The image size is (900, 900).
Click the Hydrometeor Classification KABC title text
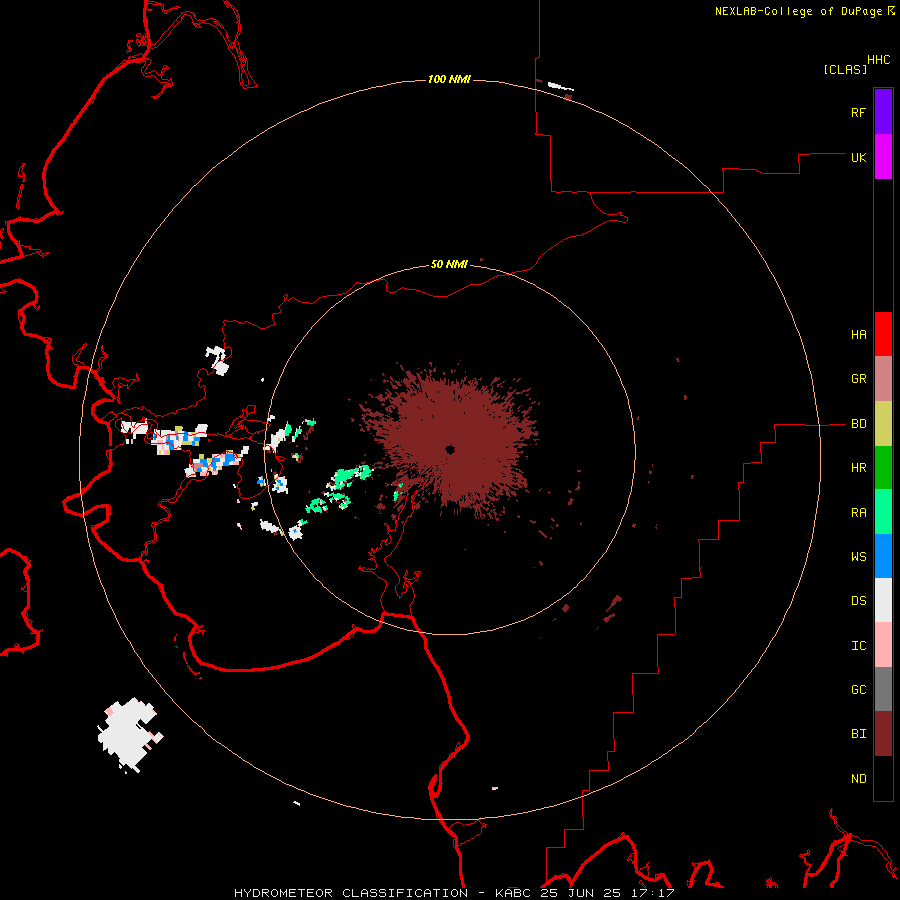point(454,893)
